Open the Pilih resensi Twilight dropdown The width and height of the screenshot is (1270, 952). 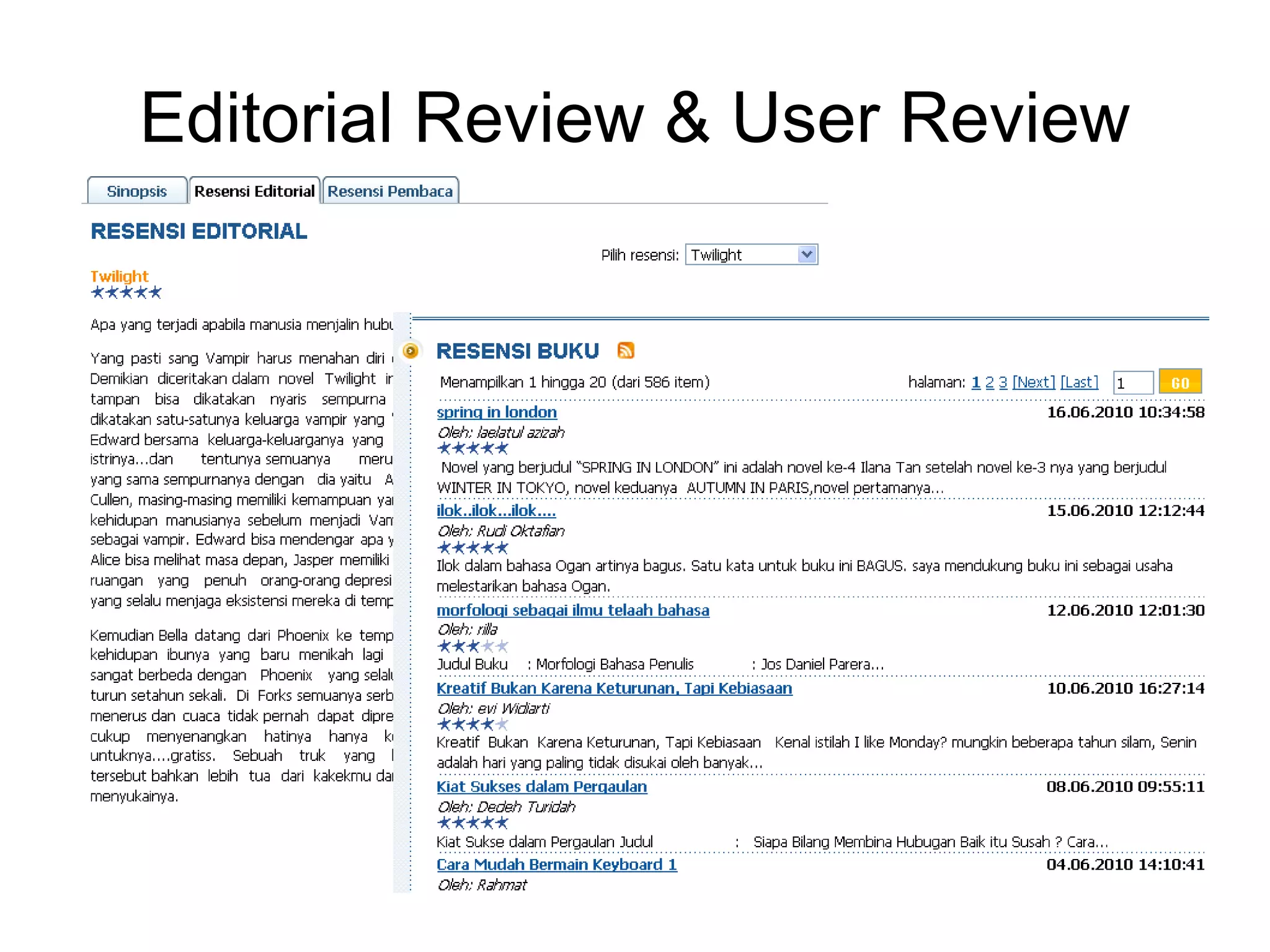752,254
